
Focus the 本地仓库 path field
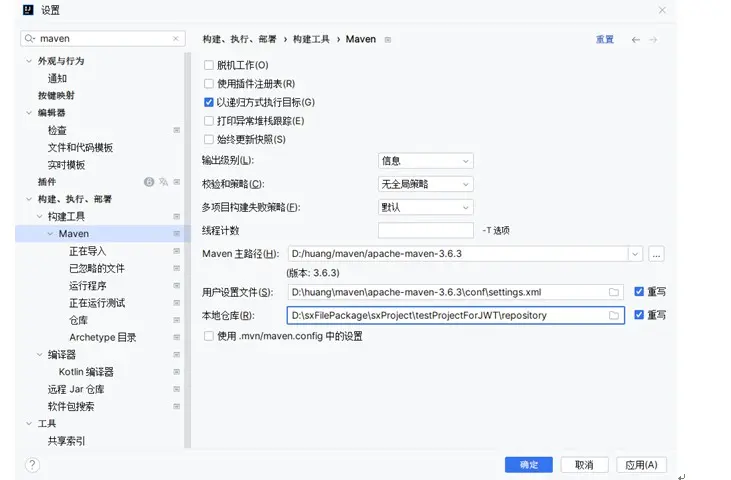[x=455, y=315]
